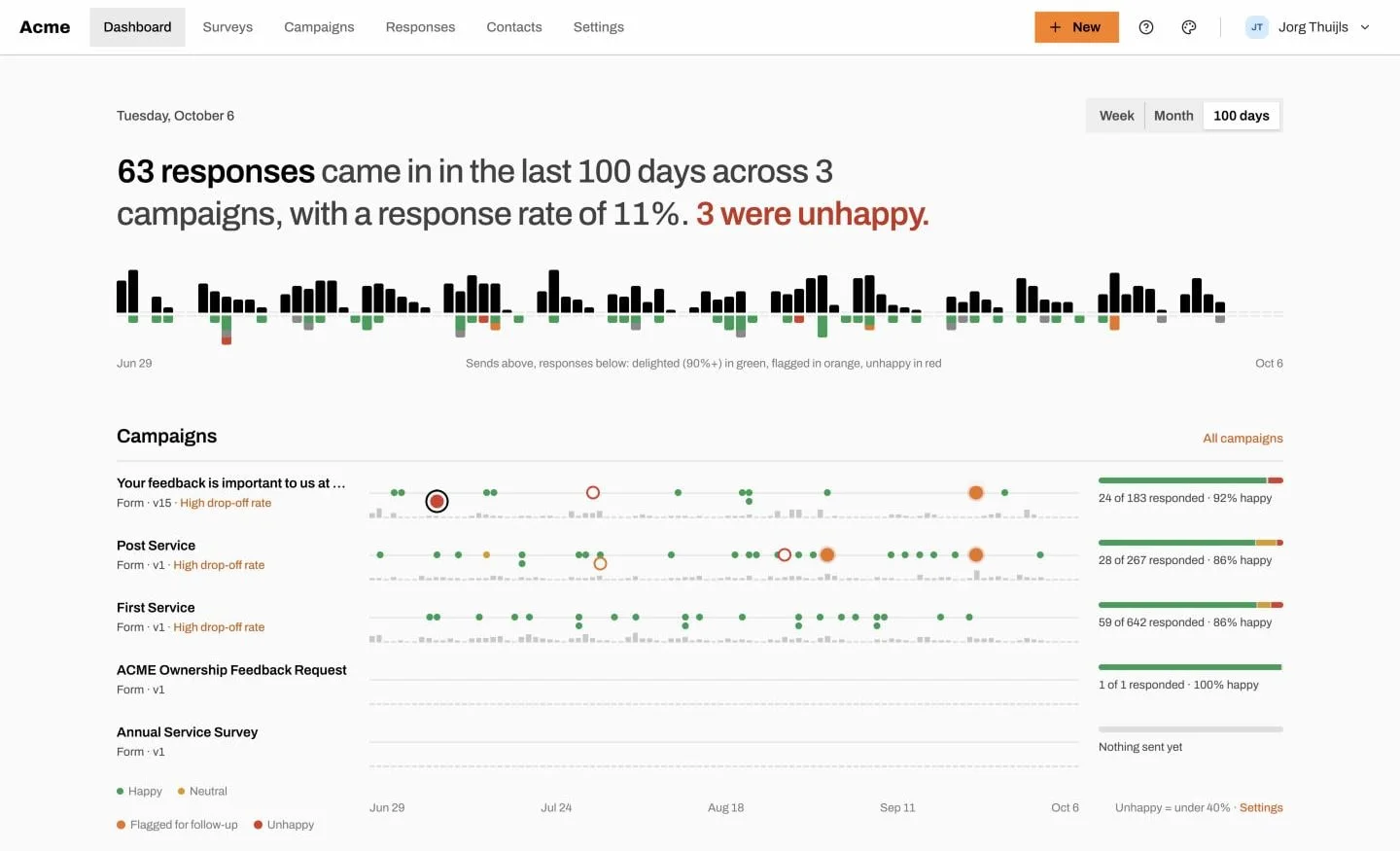Click the orange New button
The image size is (1400, 851).
1076,27
